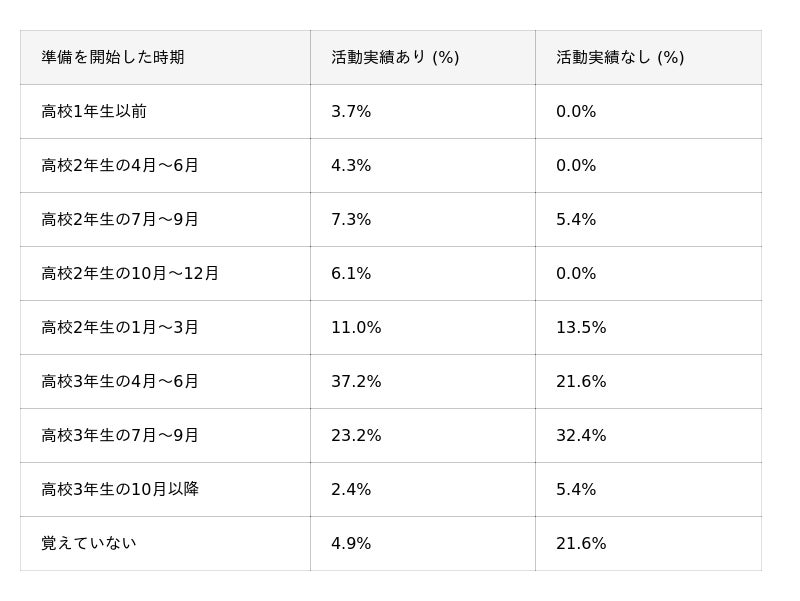Select the 高校2年生の10月〜12月 row label
Viewport: 800px width, 601px height.
[130, 273]
